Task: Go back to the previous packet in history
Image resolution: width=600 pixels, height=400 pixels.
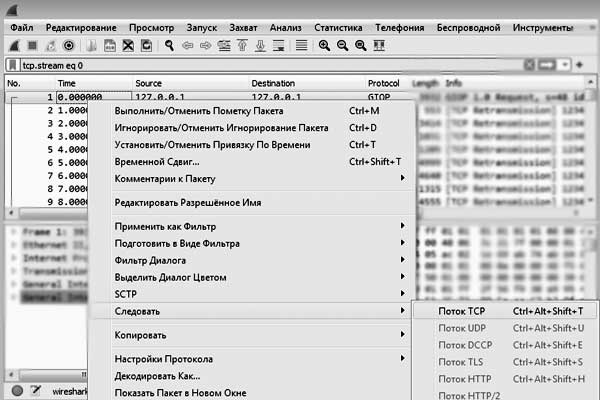Action: pyautogui.click(x=188, y=46)
